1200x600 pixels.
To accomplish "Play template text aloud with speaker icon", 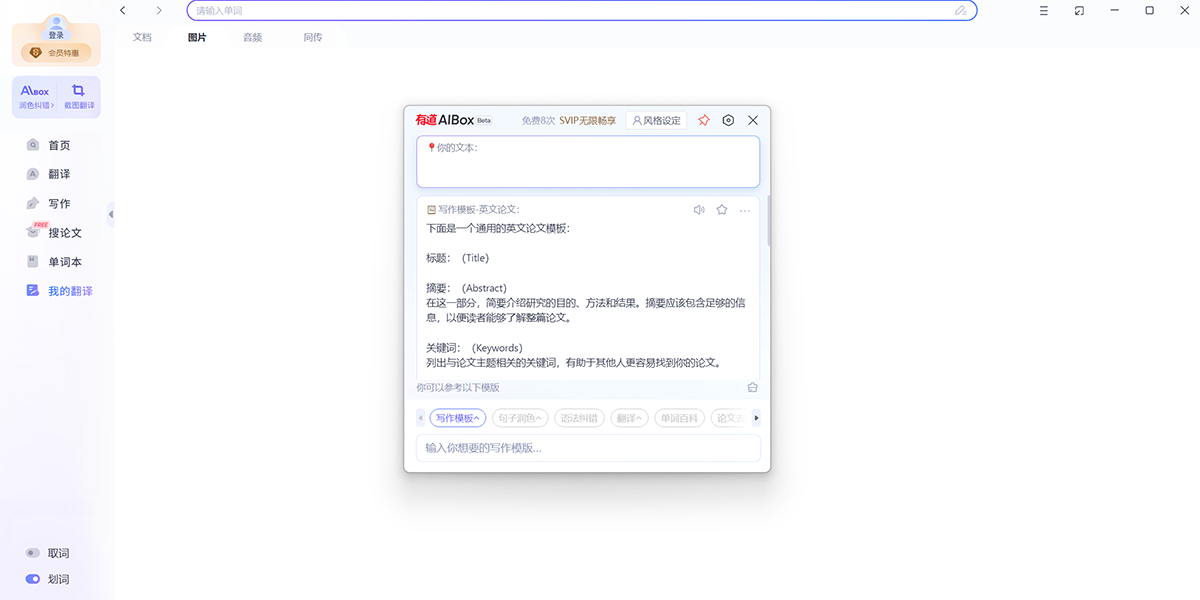I will coord(699,210).
